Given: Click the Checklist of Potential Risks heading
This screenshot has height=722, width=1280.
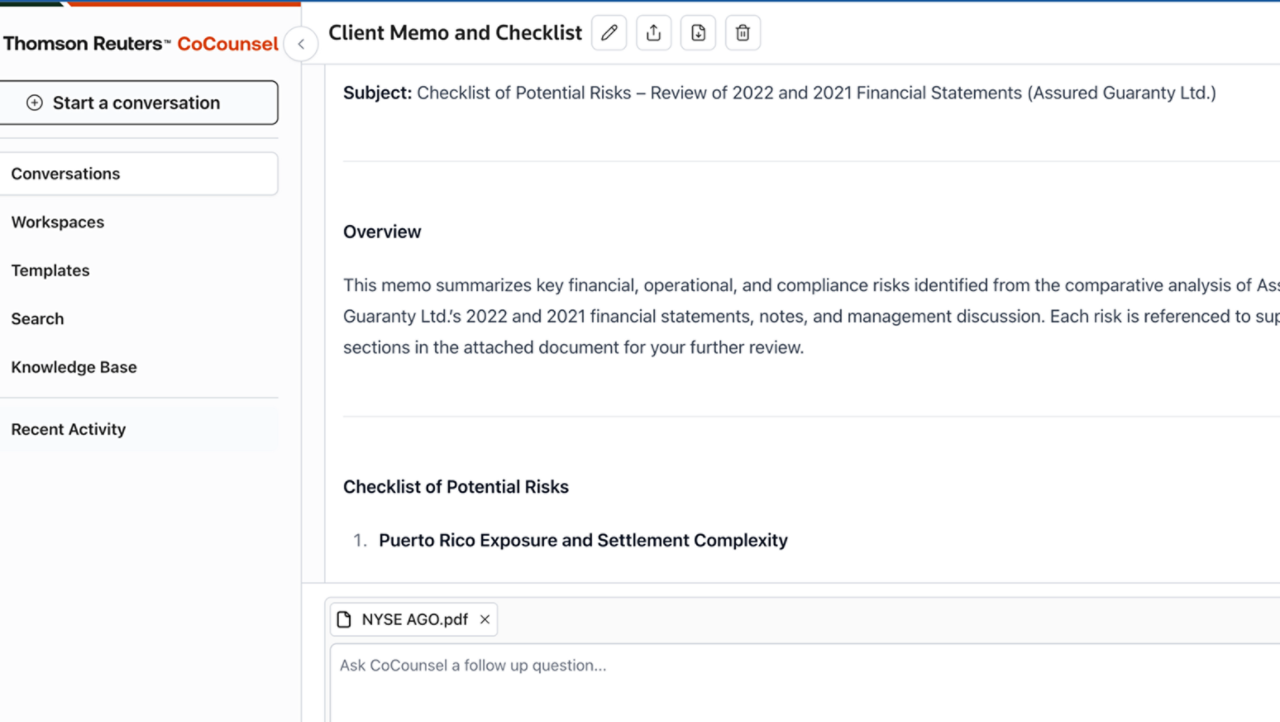Looking at the screenshot, I should (x=456, y=487).
